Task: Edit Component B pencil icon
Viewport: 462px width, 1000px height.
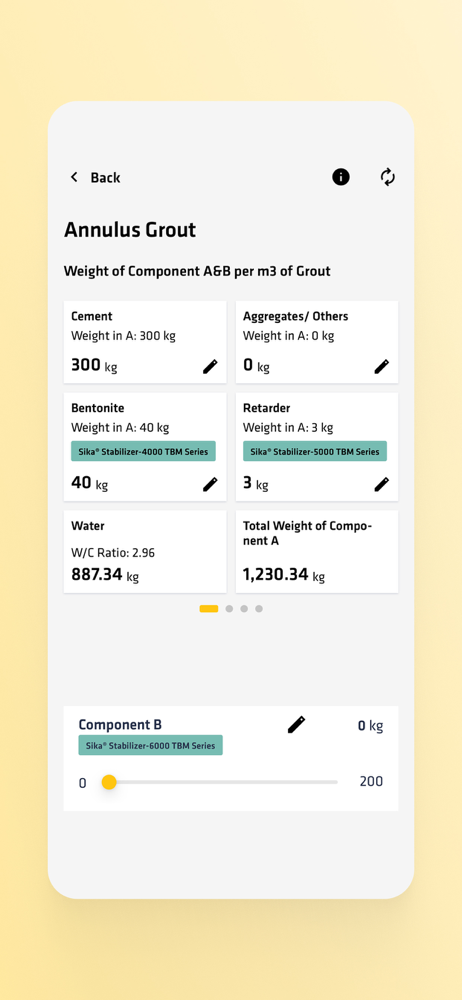Action: point(296,724)
